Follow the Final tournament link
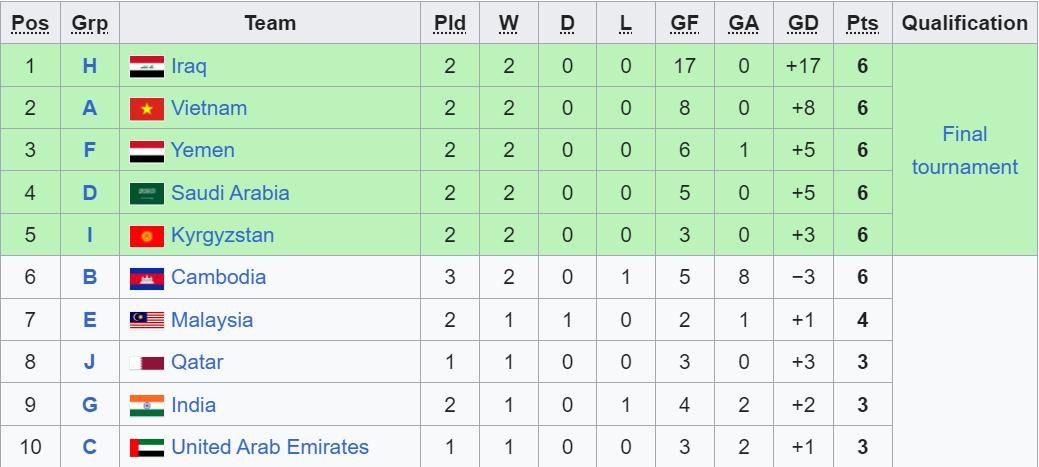The image size is (1039, 467). point(964,151)
